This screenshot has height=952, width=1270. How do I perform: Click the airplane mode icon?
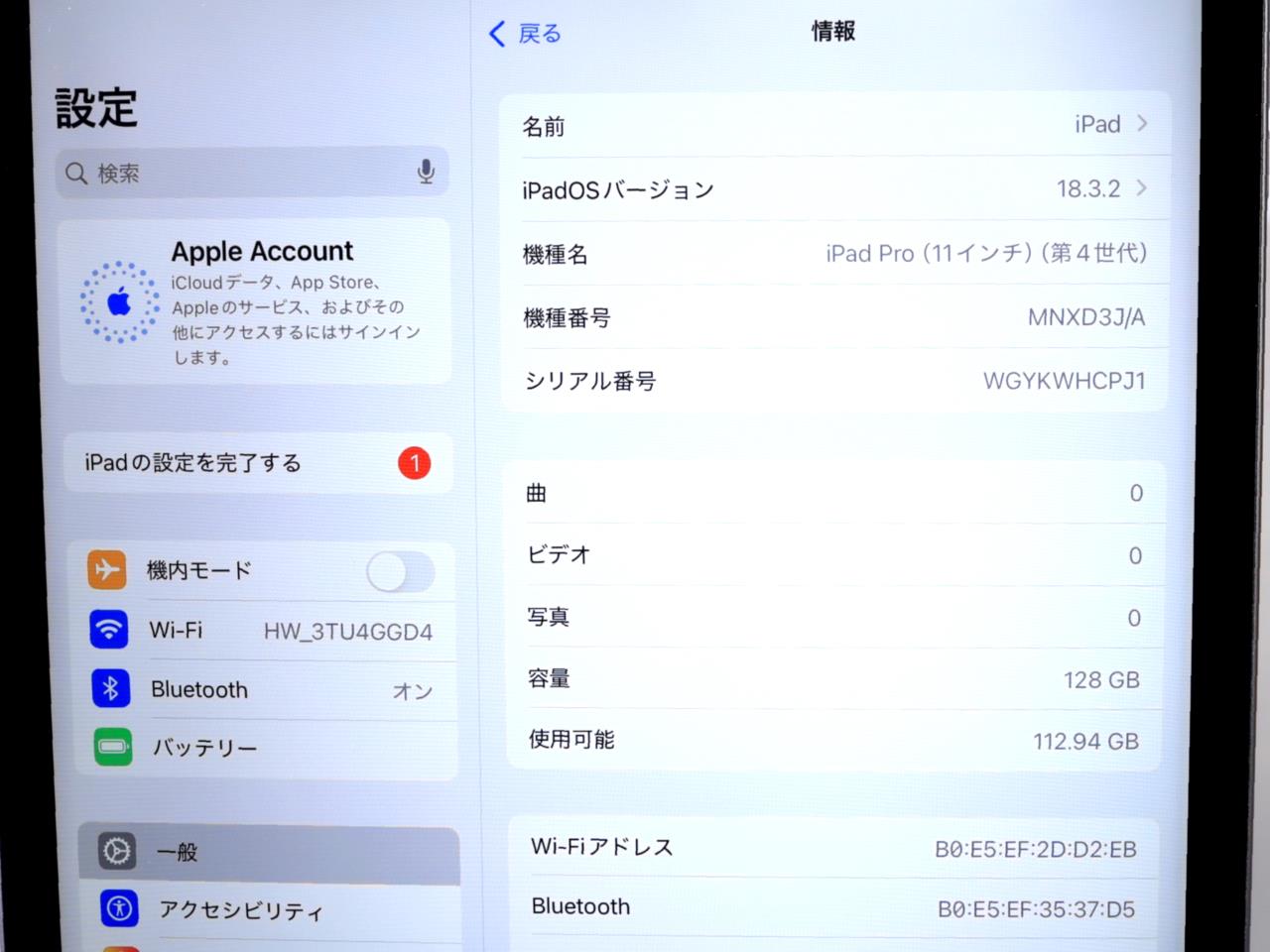pos(107,569)
